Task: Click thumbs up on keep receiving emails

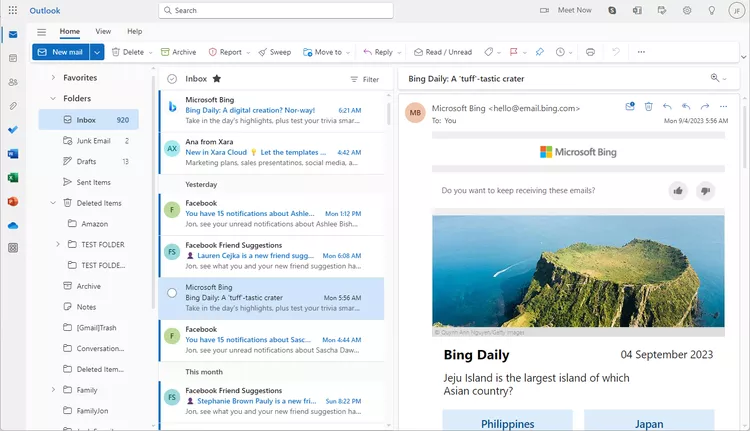Action: point(678,191)
